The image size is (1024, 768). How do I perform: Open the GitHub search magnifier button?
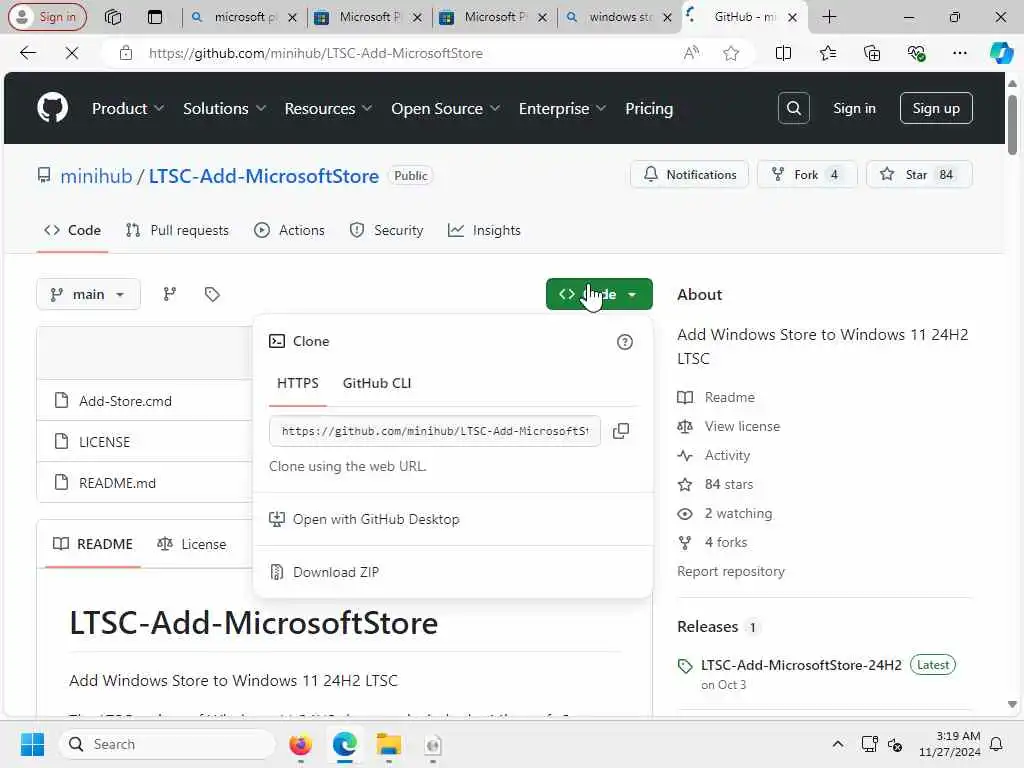(793, 108)
